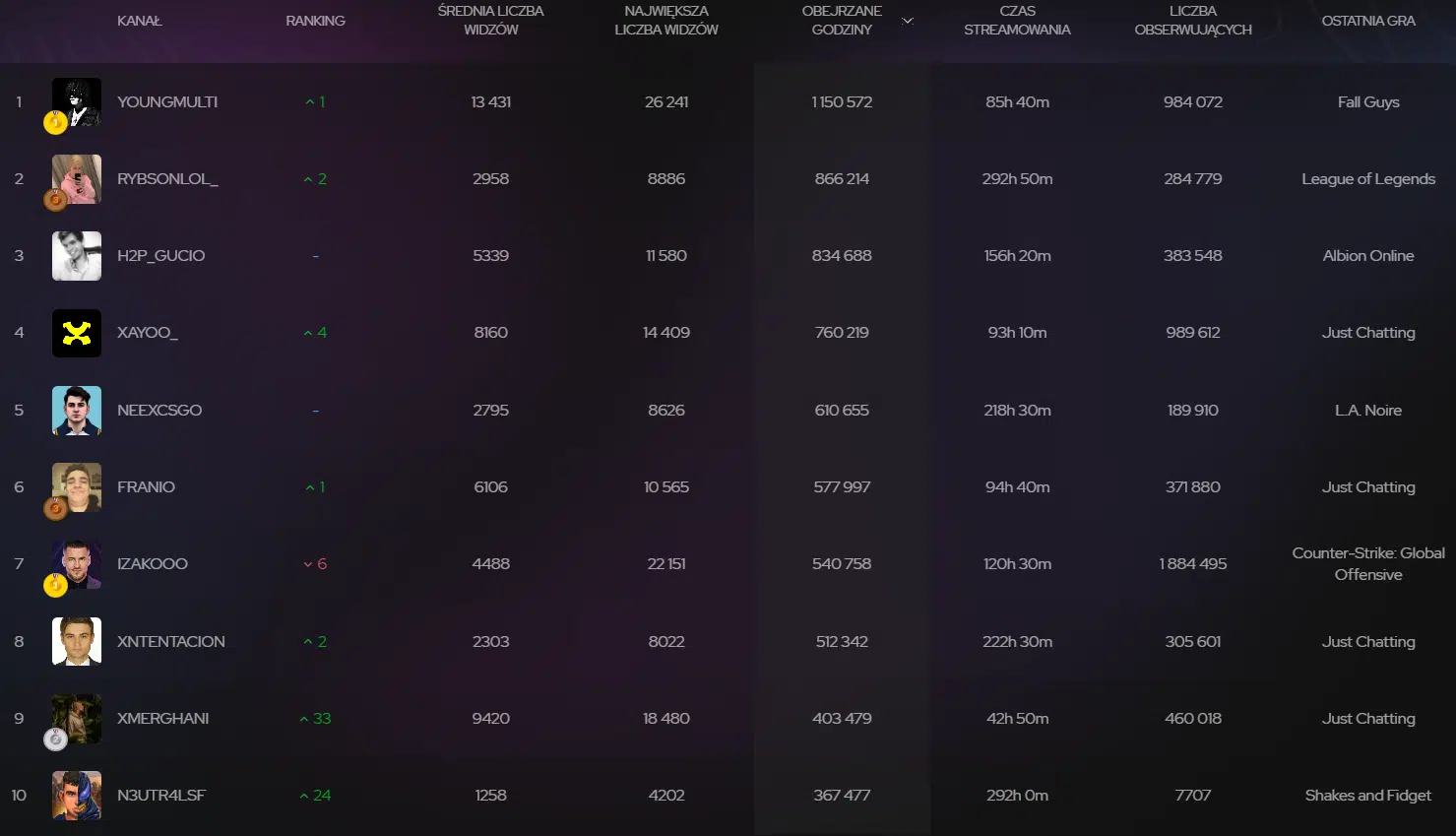Click the silver medal badge on XMERGHANI's avatar
The width and height of the screenshot is (1456, 836).
click(x=55, y=739)
